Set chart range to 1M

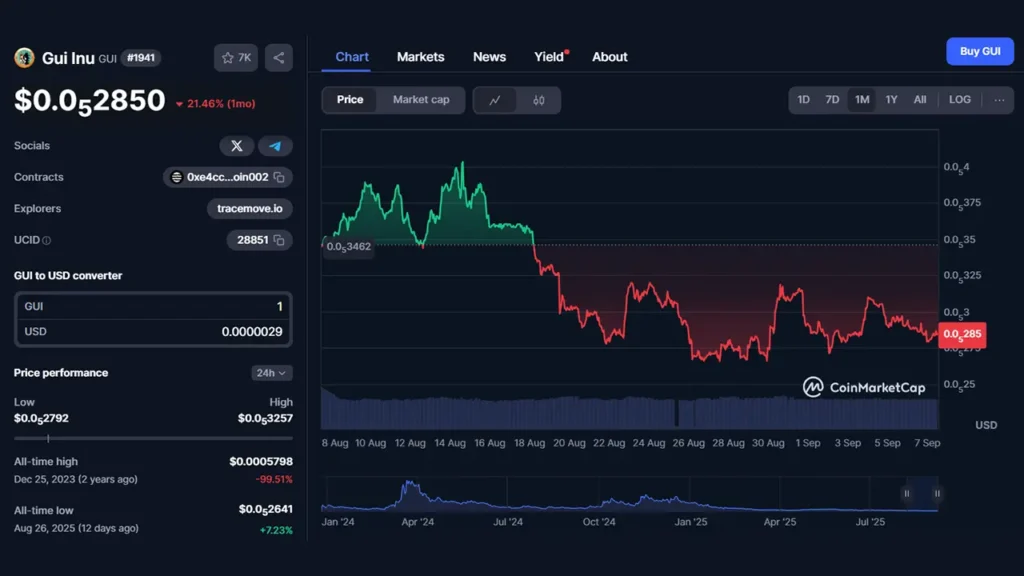coord(862,100)
